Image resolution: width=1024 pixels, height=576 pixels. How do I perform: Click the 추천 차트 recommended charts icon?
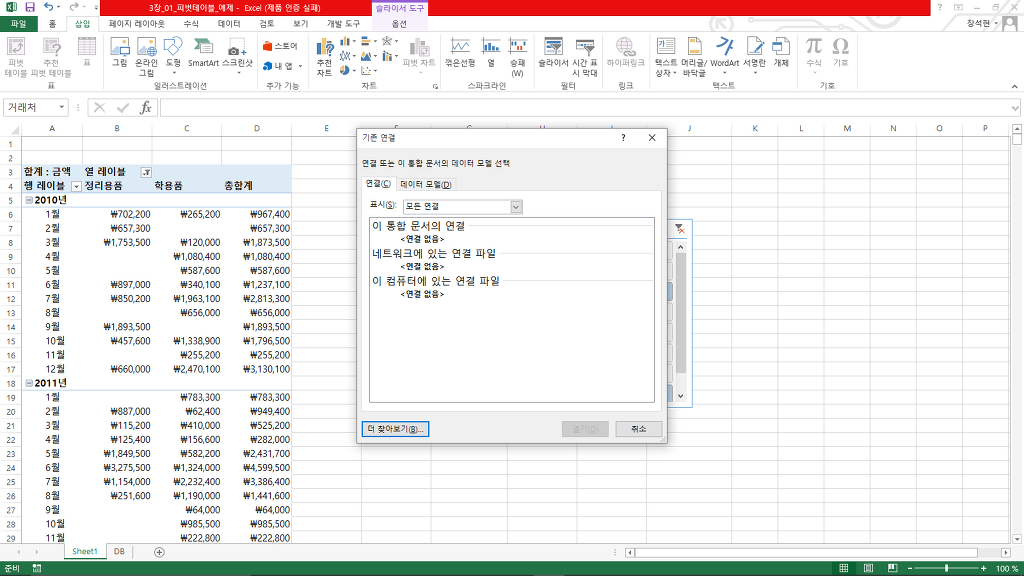click(324, 56)
